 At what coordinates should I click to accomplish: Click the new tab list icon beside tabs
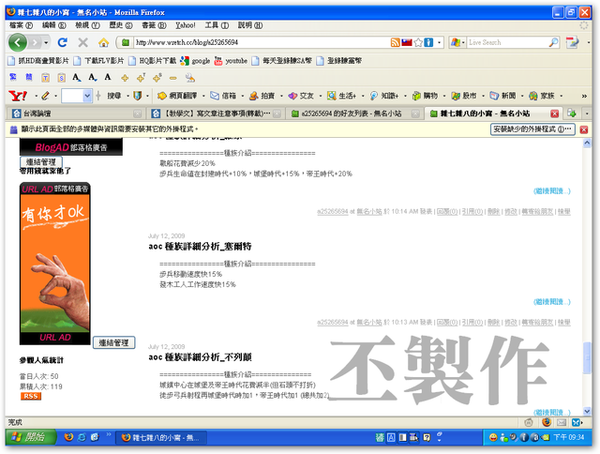[x=571, y=113]
